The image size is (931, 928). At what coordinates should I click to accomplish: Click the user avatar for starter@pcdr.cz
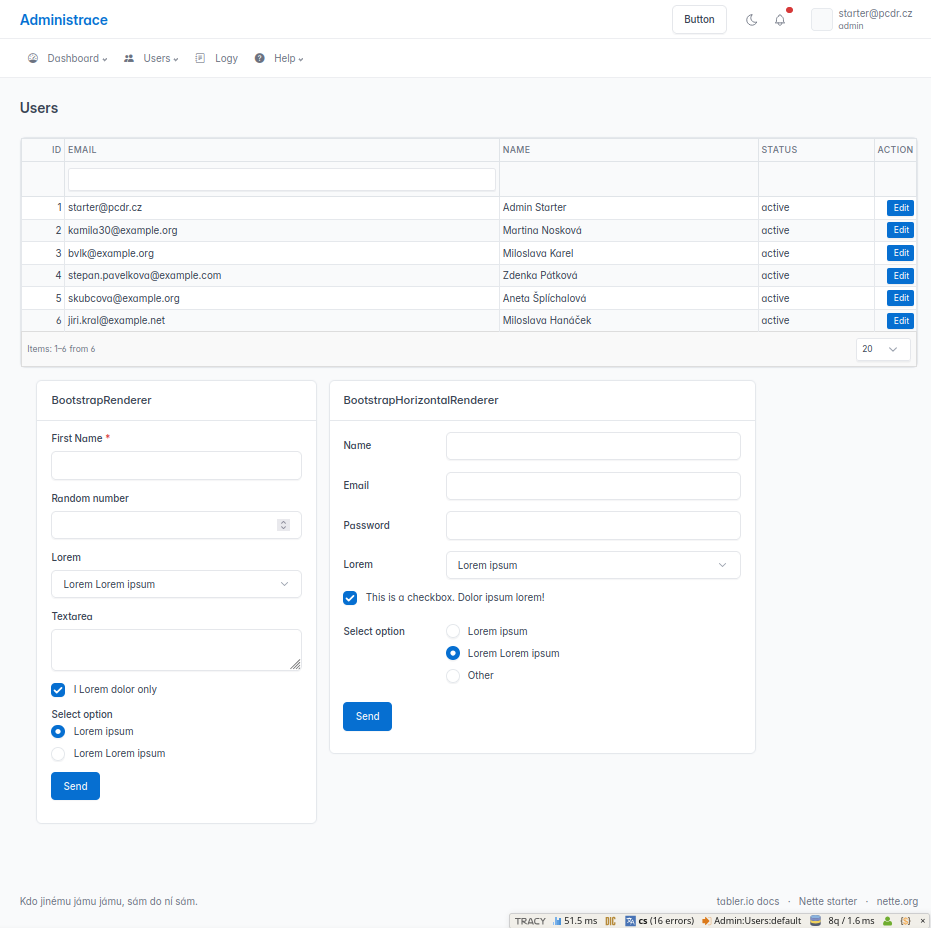click(x=822, y=20)
